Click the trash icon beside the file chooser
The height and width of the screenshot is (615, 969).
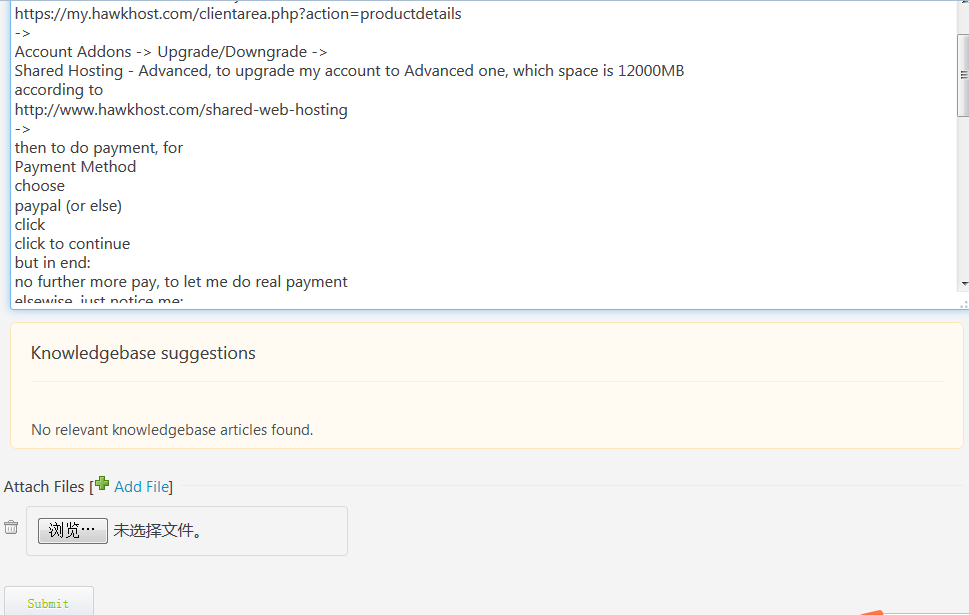[11, 527]
